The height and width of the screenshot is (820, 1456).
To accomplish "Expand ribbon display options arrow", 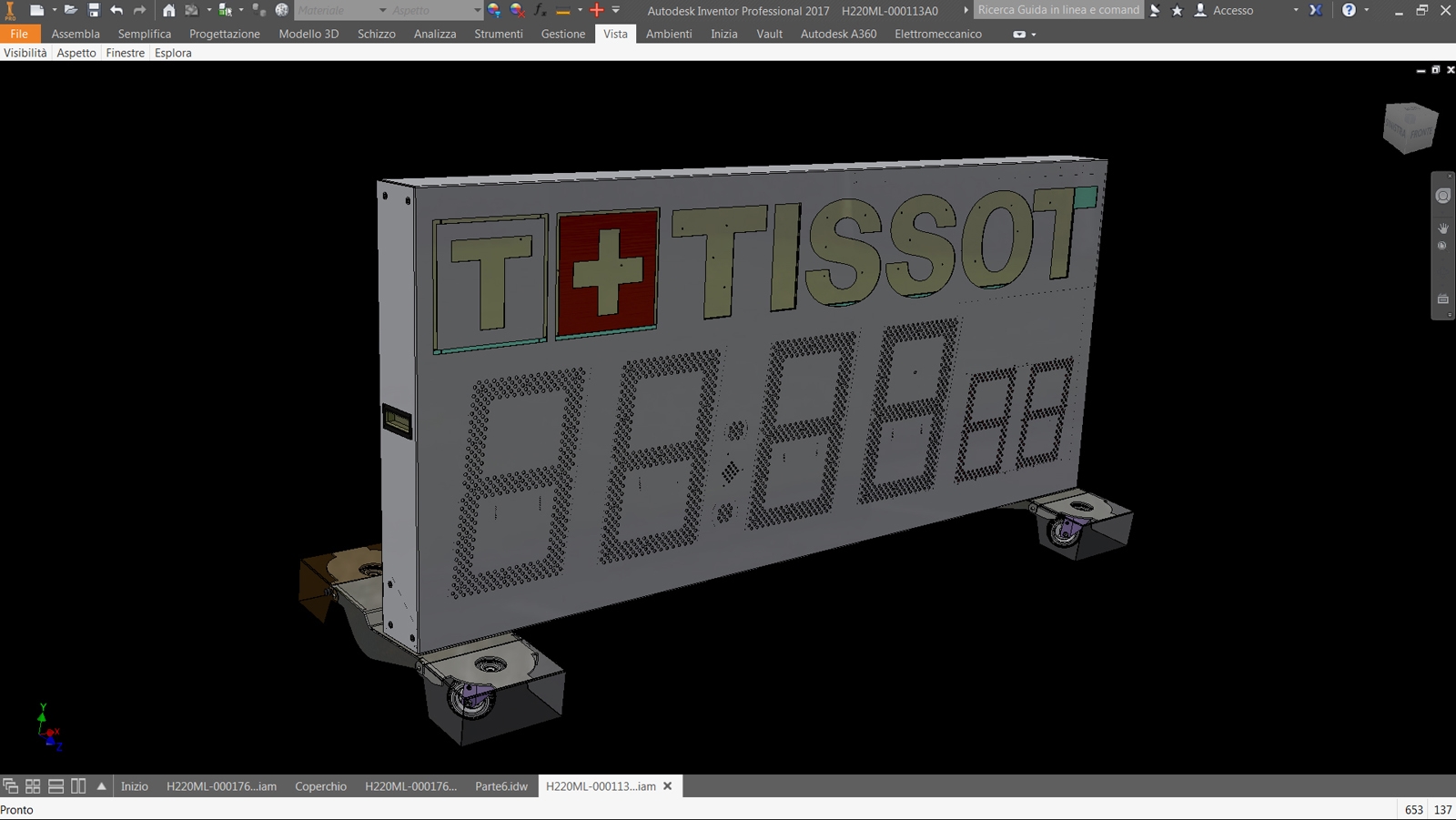I will tap(1034, 35).
